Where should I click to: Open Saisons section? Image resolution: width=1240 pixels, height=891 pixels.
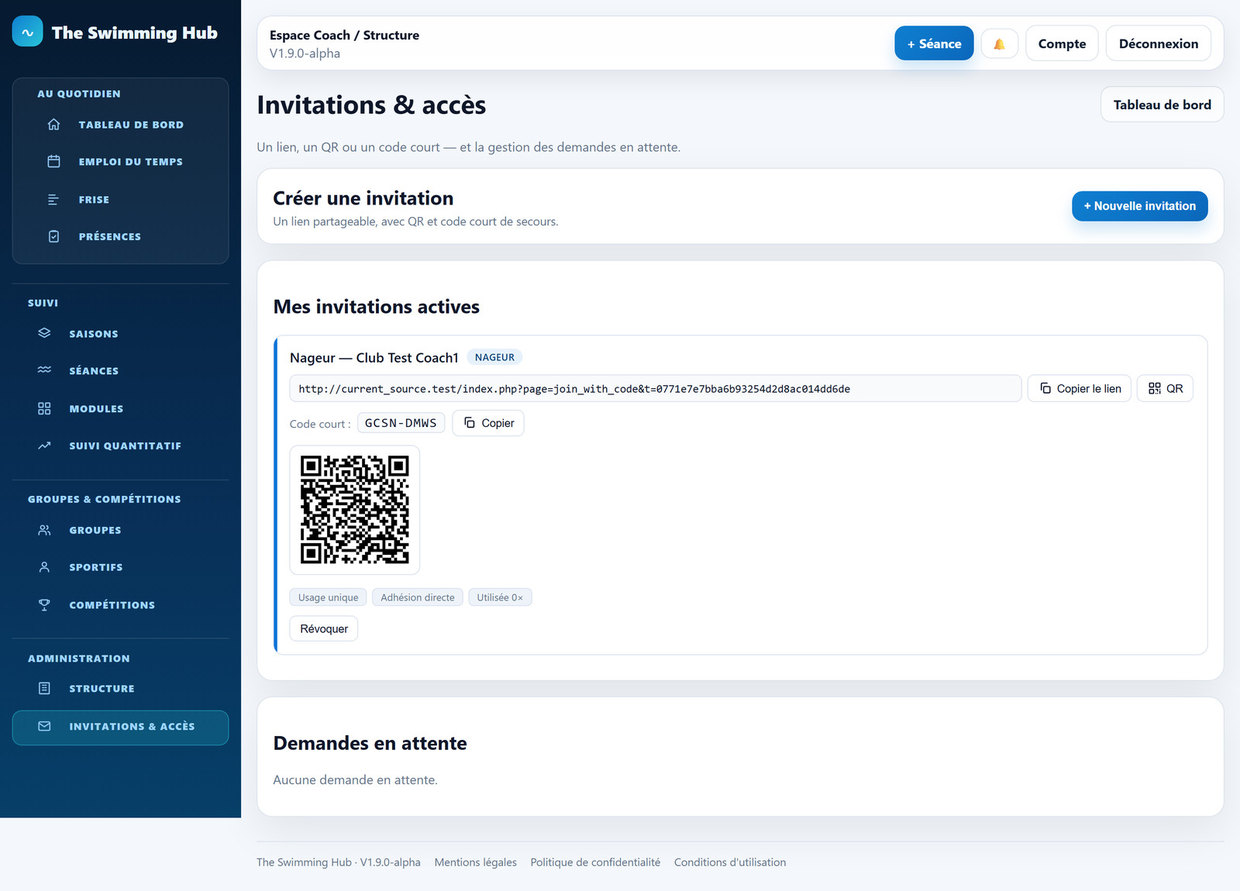point(120,334)
